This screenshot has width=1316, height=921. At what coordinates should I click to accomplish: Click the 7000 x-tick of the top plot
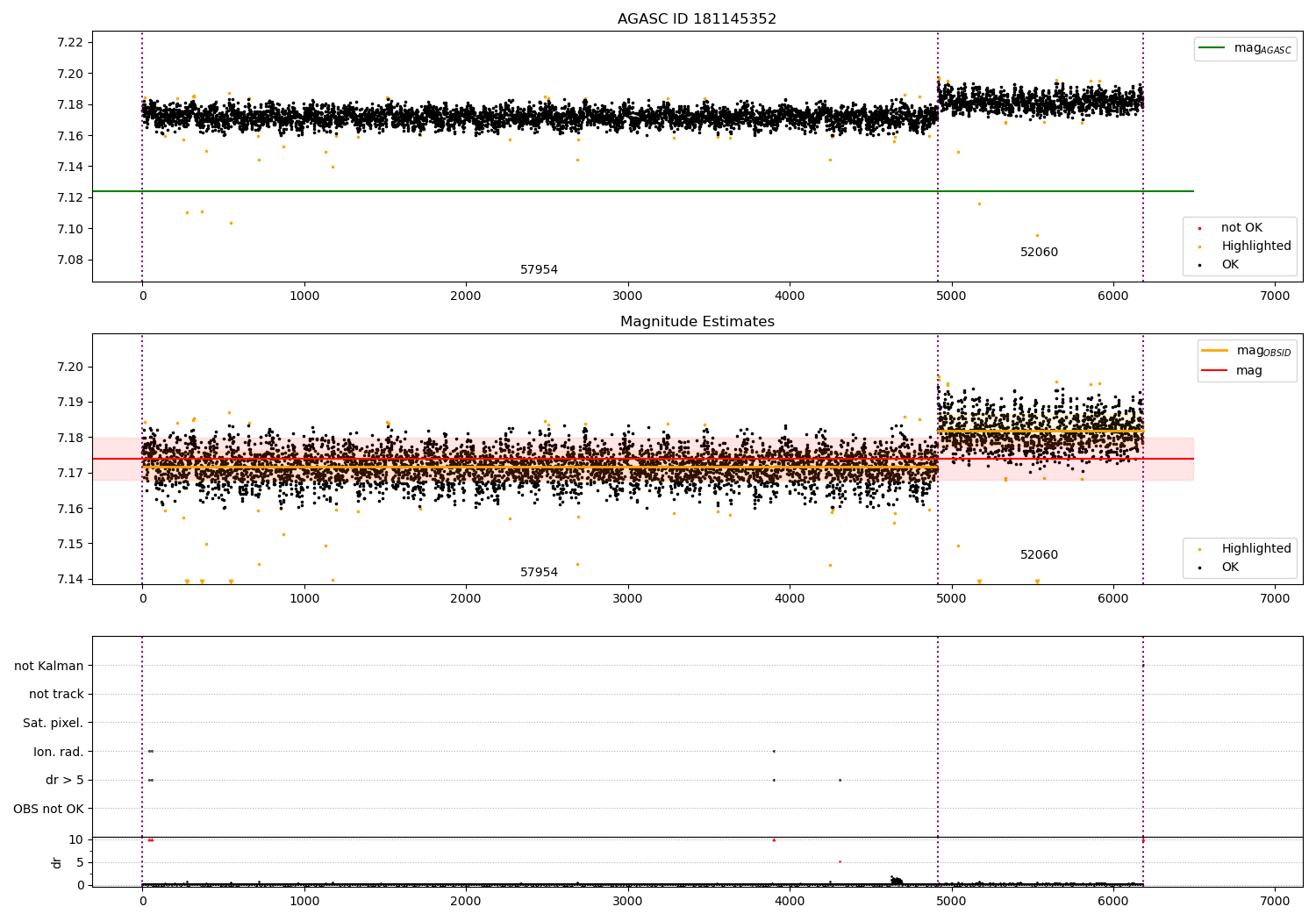[1275, 296]
